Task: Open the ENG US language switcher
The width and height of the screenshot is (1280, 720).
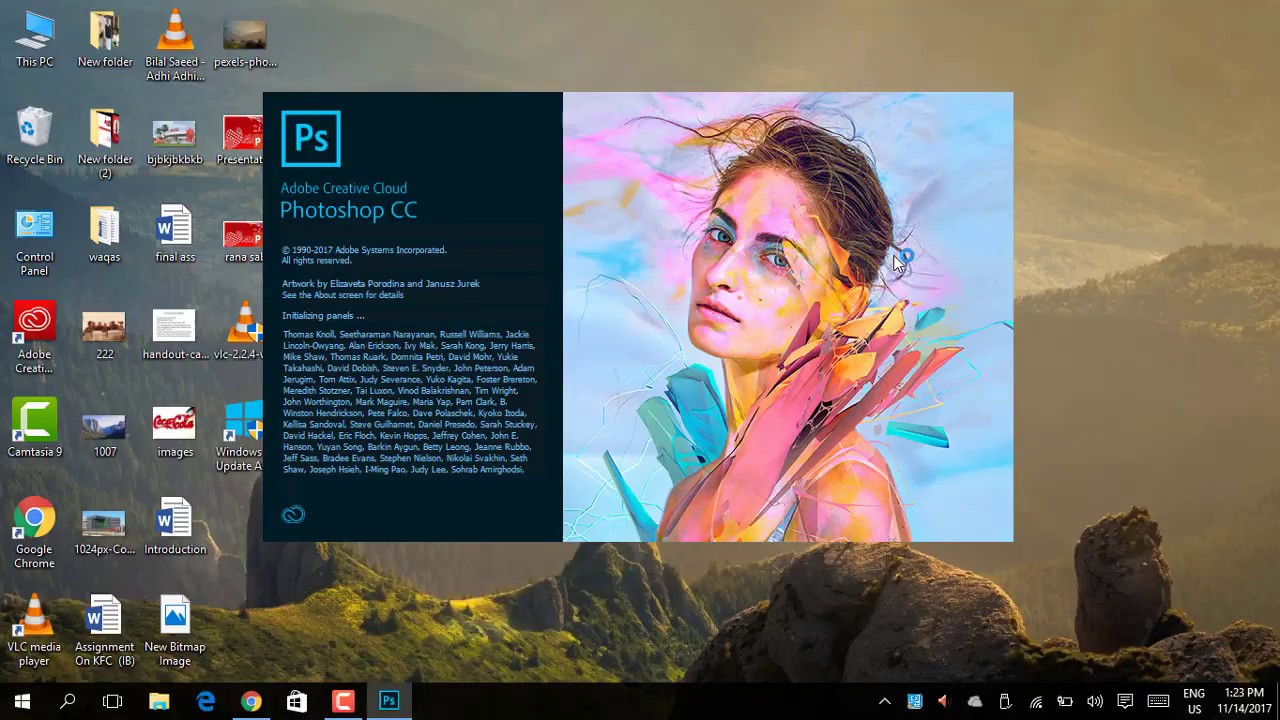Action: pos(1194,701)
